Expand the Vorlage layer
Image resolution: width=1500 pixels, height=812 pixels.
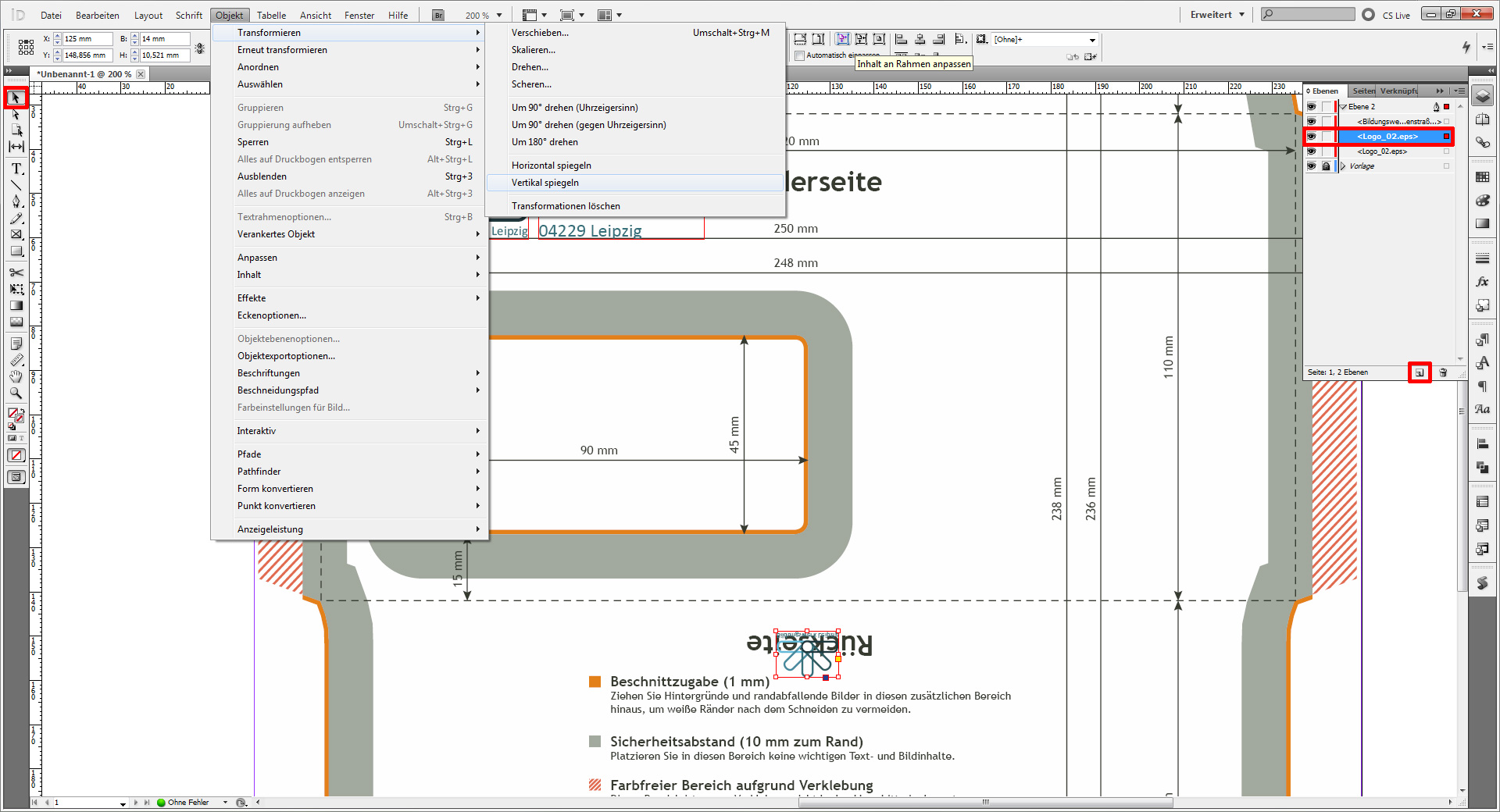pos(1343,166)
